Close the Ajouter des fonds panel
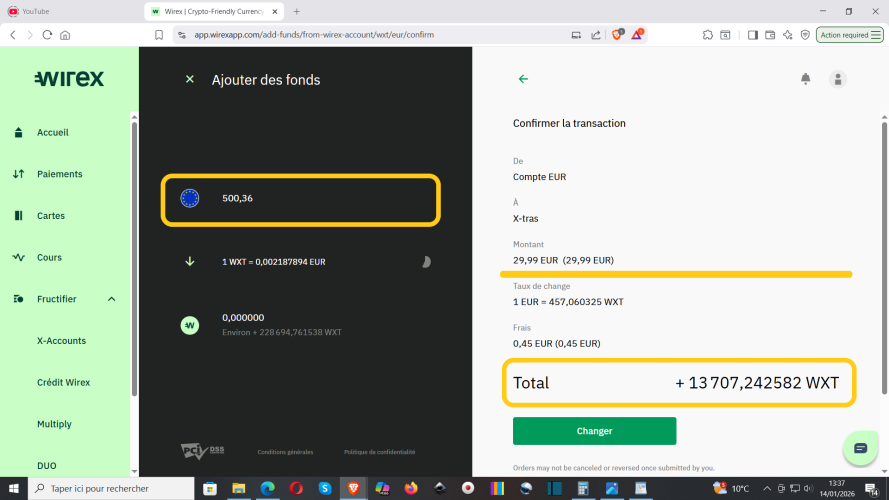Viewport: 889px width, 500px height. click(190, 79)
